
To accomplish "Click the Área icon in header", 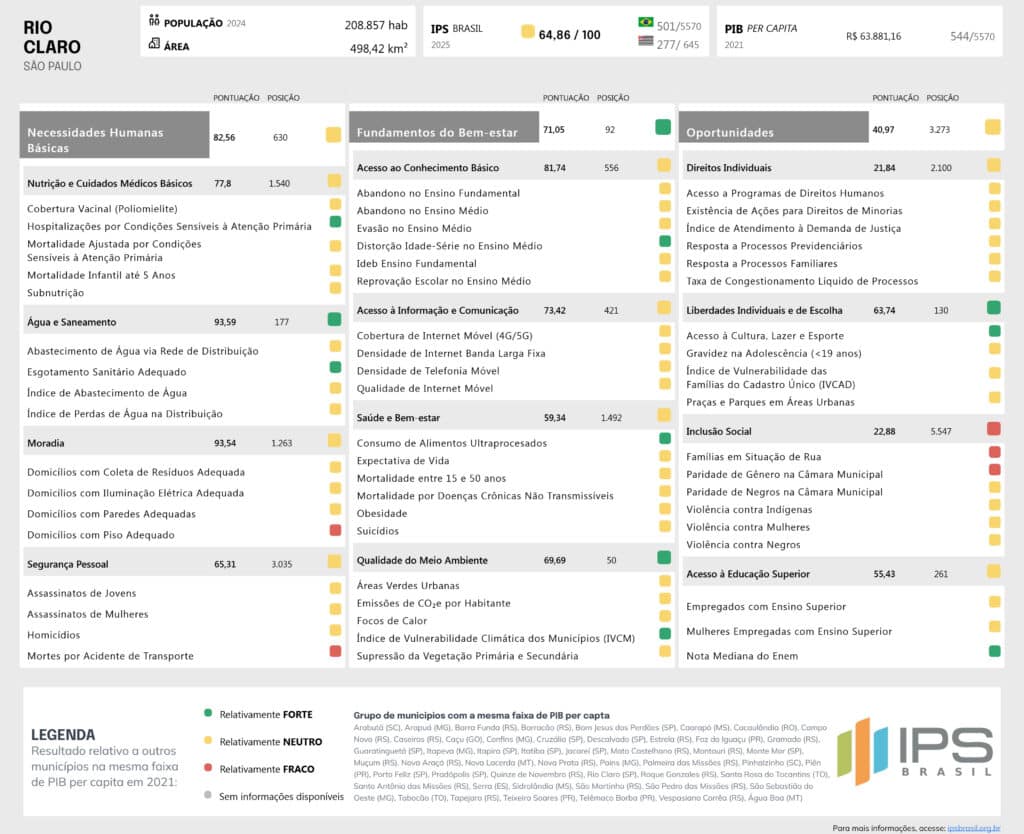I will pyautogui.click(x=154, y=44).
